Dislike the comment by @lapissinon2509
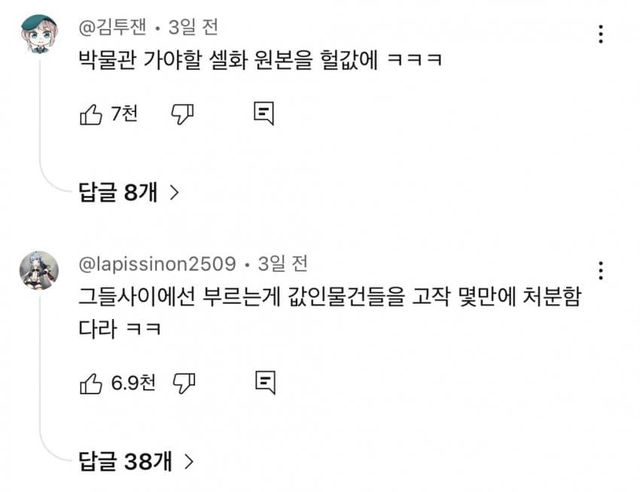This screenshot has width=640, height=492. tap(183, 382)
